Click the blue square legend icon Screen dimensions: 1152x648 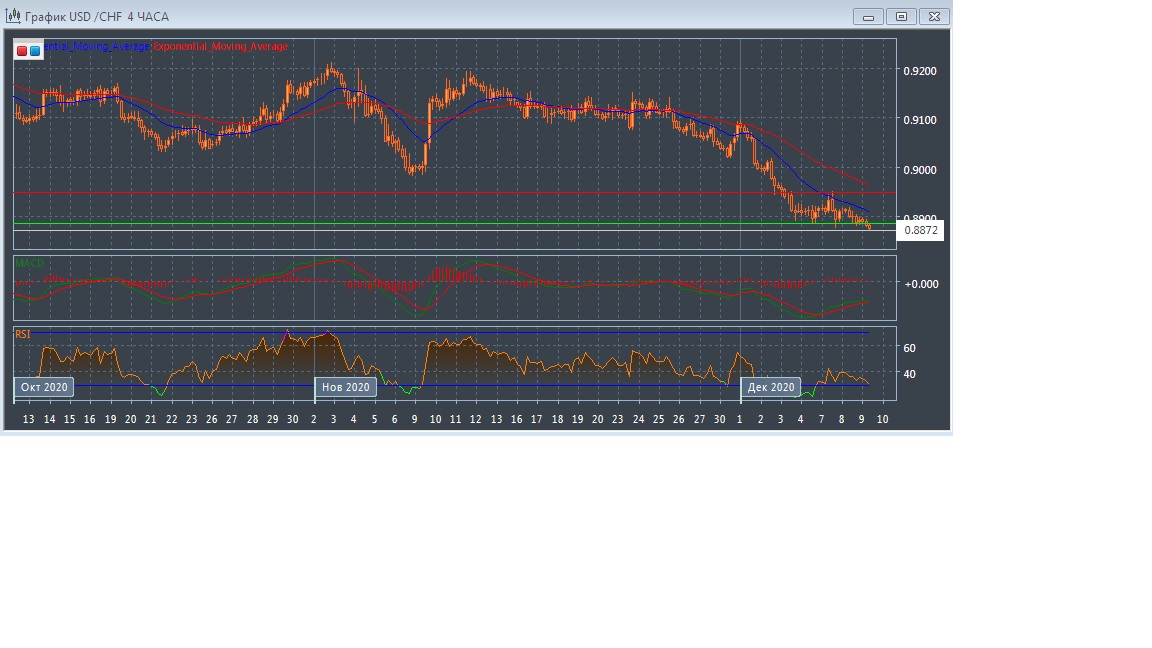click(35, 50)
